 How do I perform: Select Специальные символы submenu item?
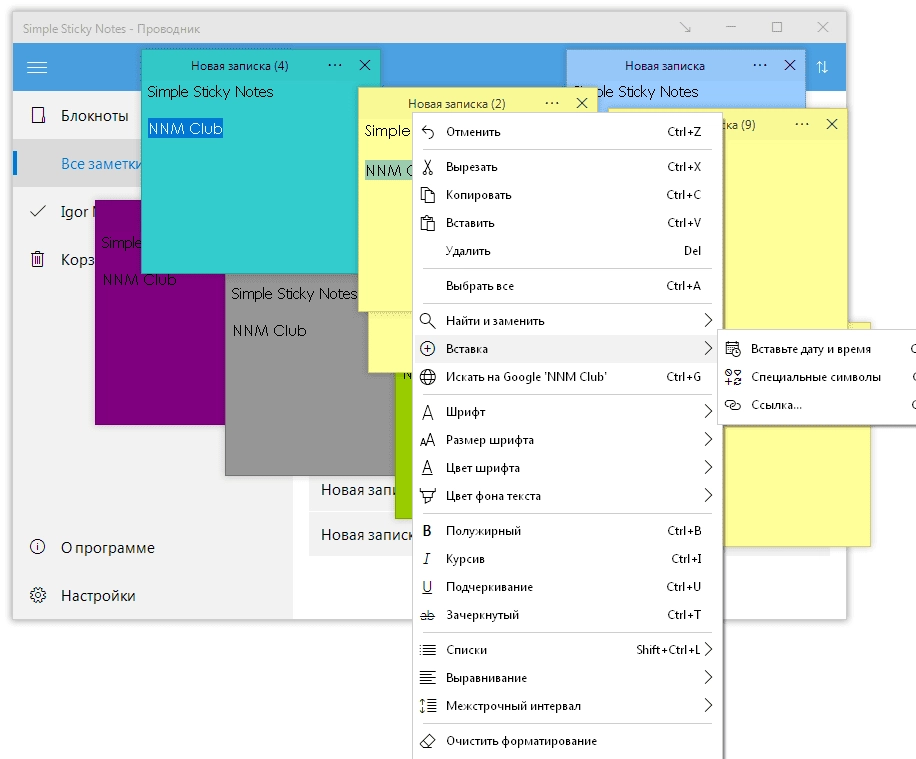point(817,377)
